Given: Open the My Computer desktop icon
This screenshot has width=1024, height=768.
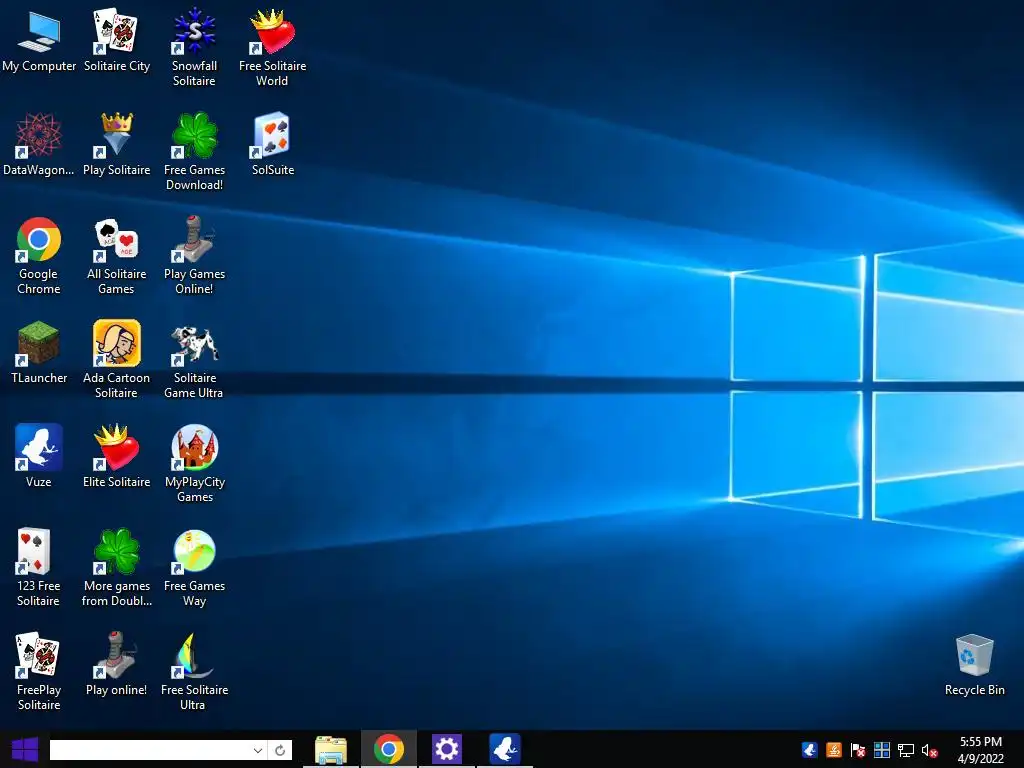Looking at the screenshot, I should [x=39, y=40].
